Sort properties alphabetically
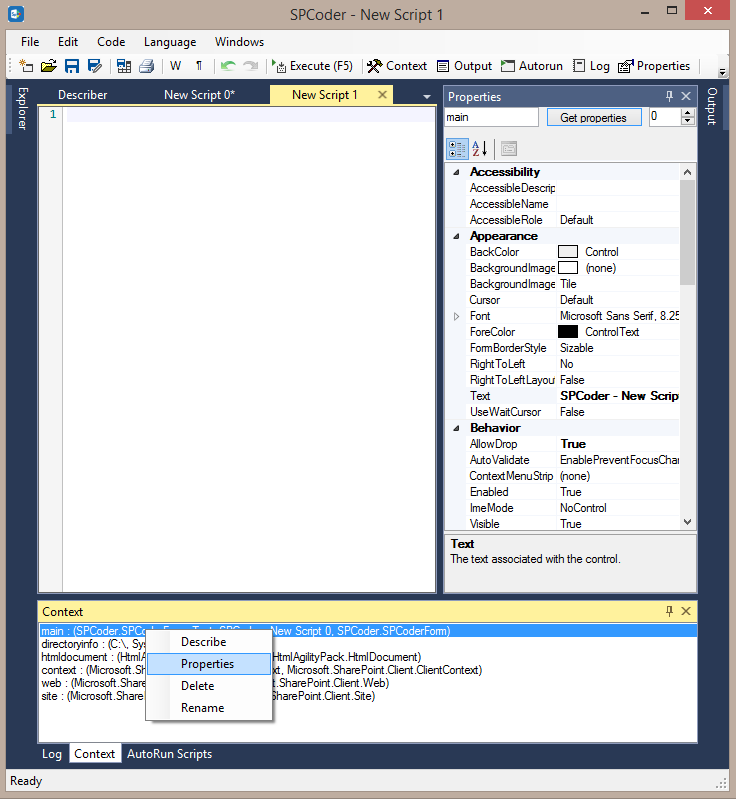 click(x=480, y=149)
